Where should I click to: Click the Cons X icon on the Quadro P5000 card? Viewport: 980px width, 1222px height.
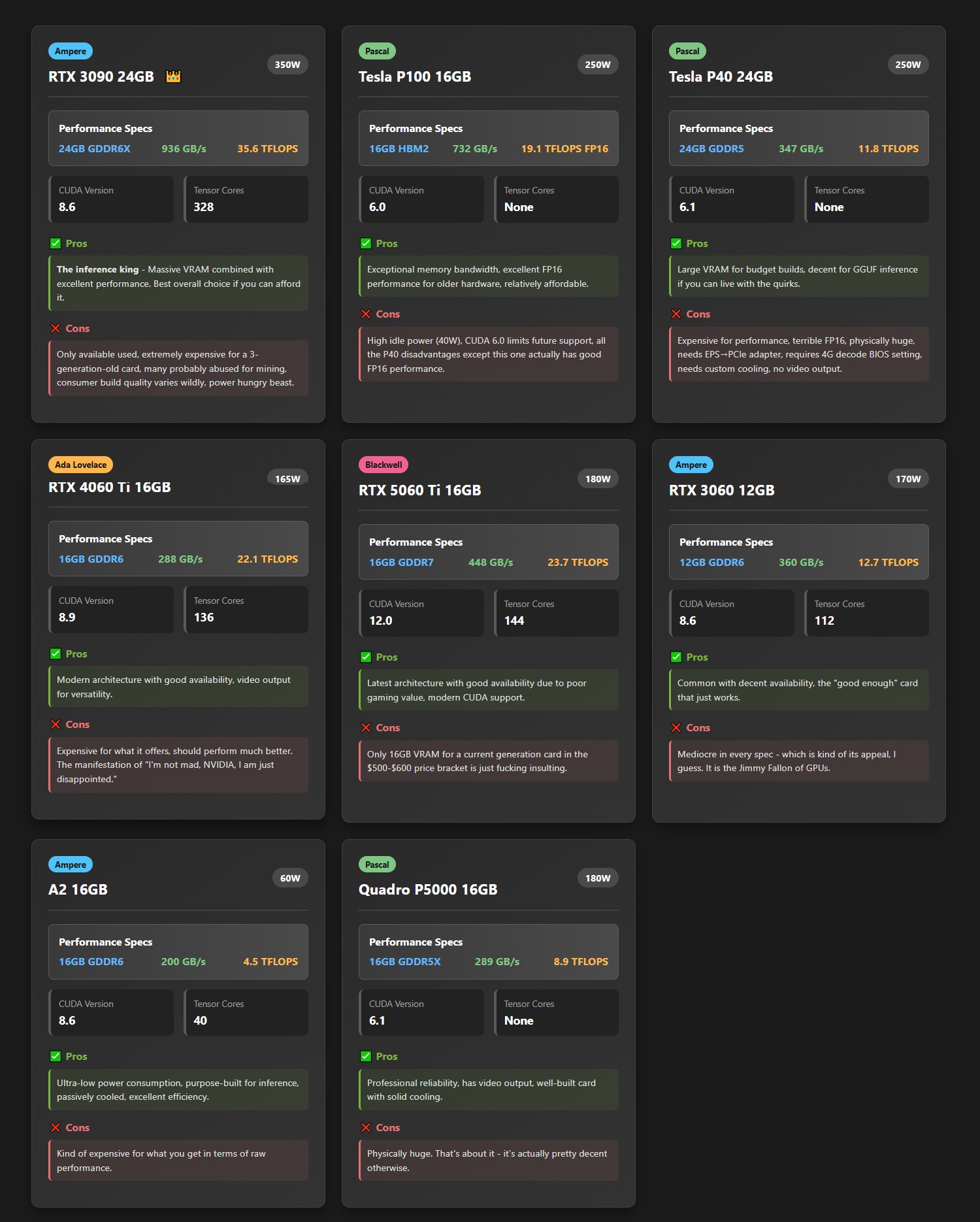point(366,1127)
